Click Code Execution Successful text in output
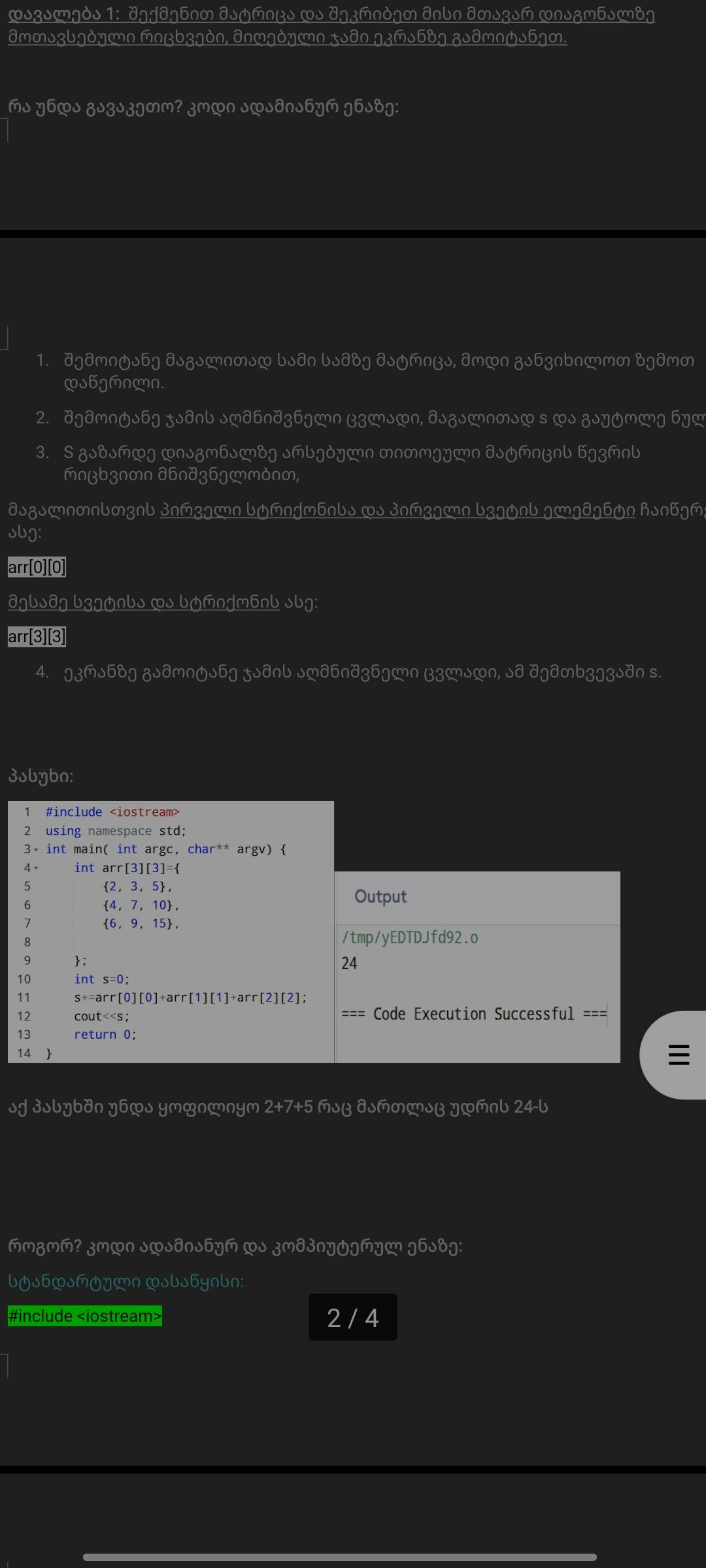This screenshot has width=706, height=1568. 474,1013
